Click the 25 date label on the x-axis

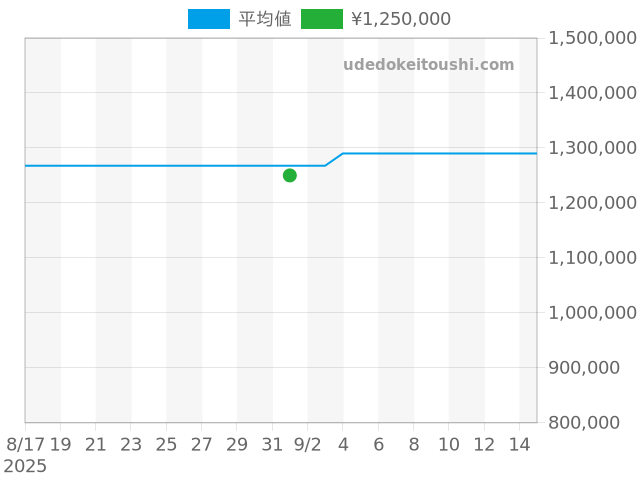166,444
